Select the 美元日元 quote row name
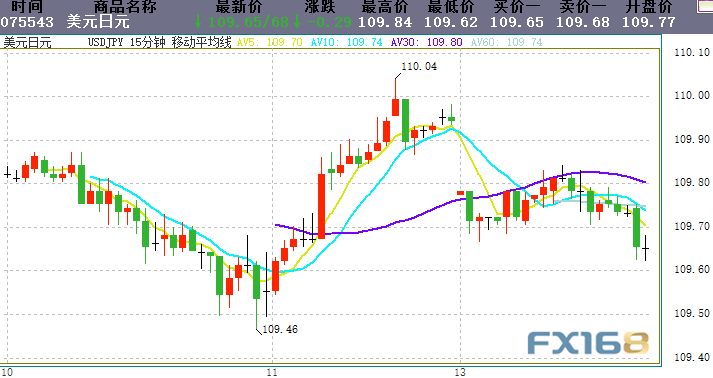The height and width of the screenshot is (378, 713). coord(98,22)
